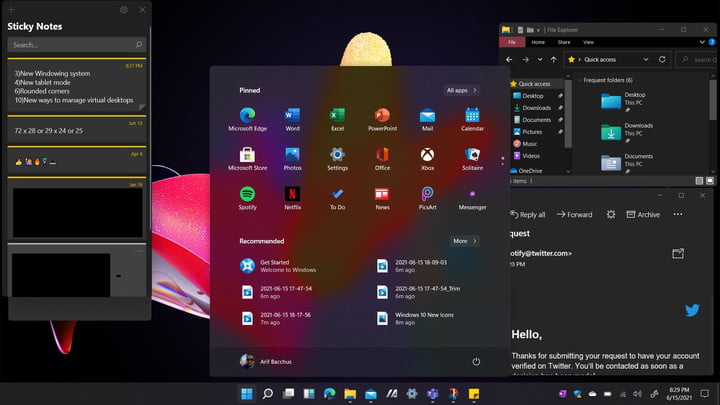Click the Sticky Notes search field
The width and height of the screenshot is (720, 405).
70,45
